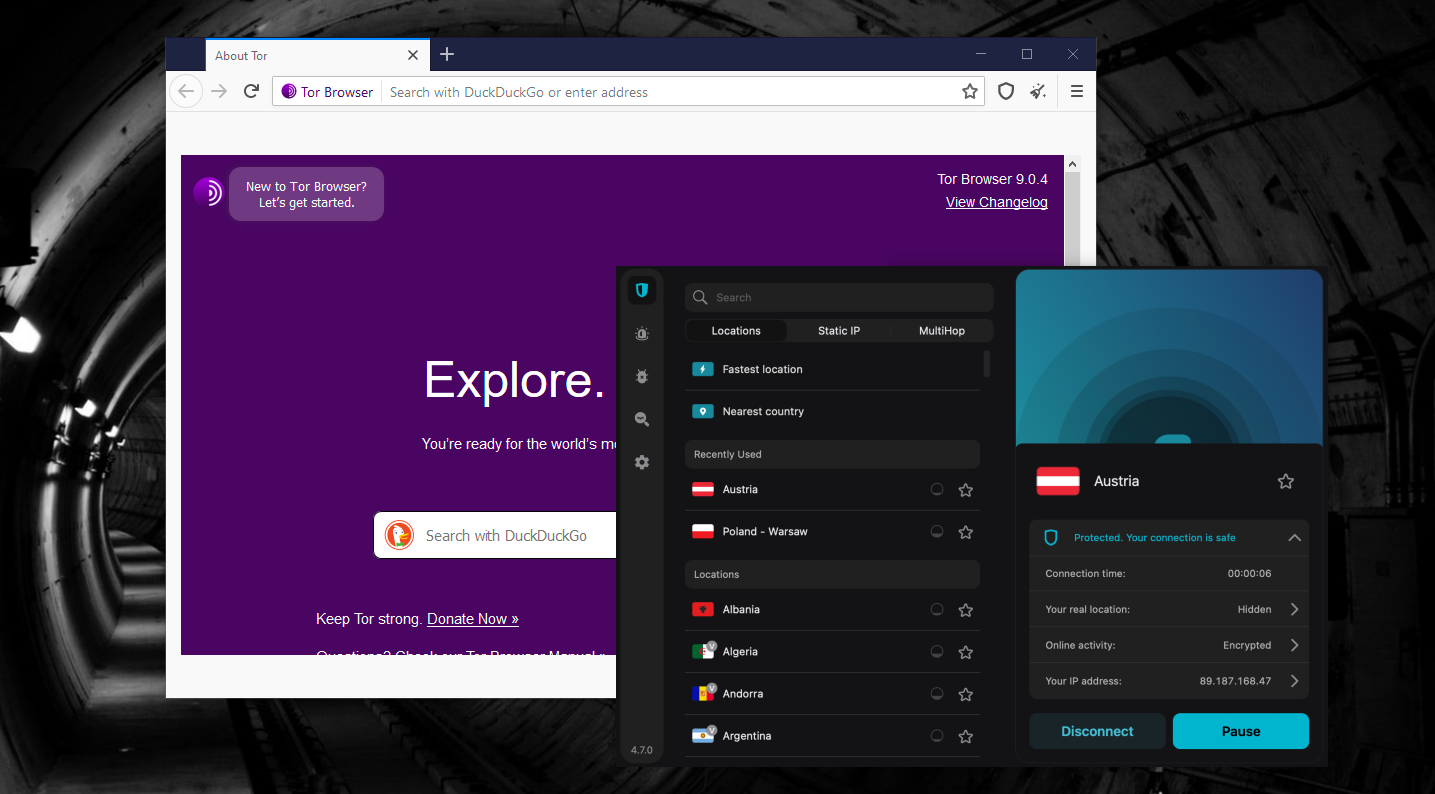
Task: Click the VPN shield icon in sidebar
Action: pyautogui.click(x=642, y=291)
